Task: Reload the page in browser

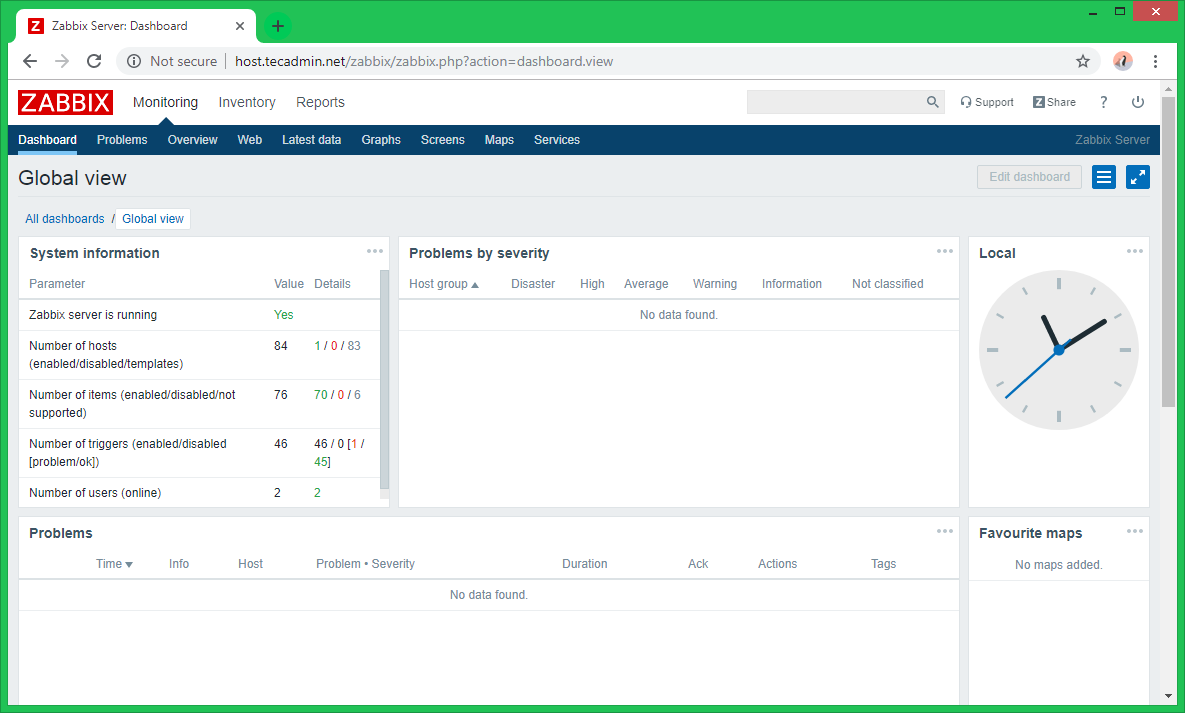Action: tap(94, 61)
